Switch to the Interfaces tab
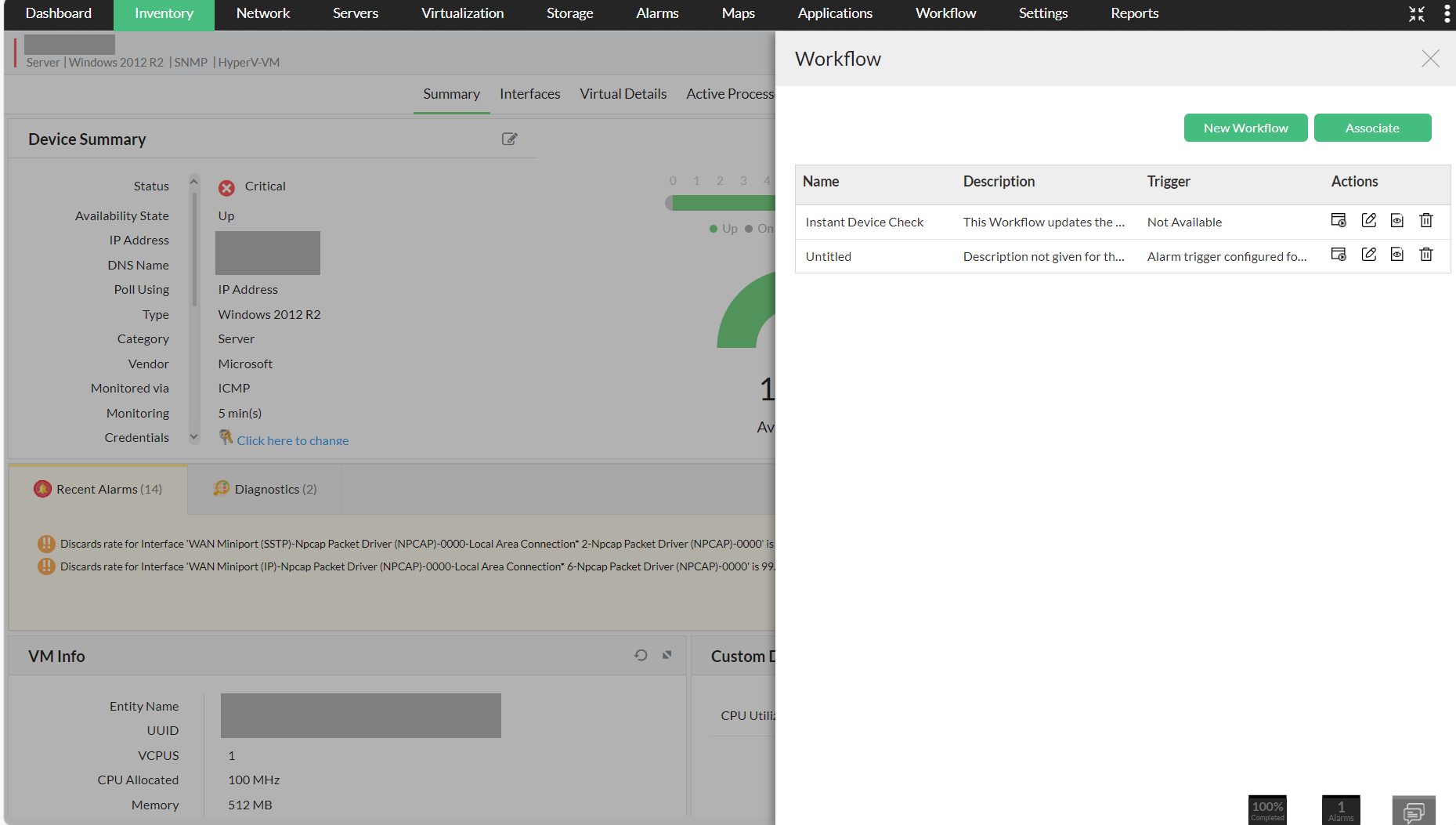This screenshot has width=1456, height=825. [x=530, y=94]
